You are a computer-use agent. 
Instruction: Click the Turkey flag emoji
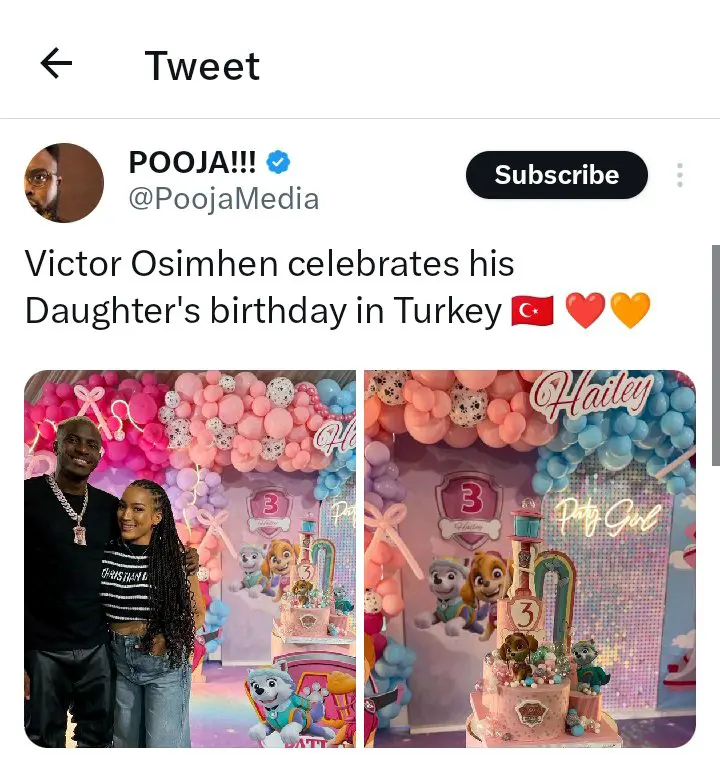coord(532,311)
